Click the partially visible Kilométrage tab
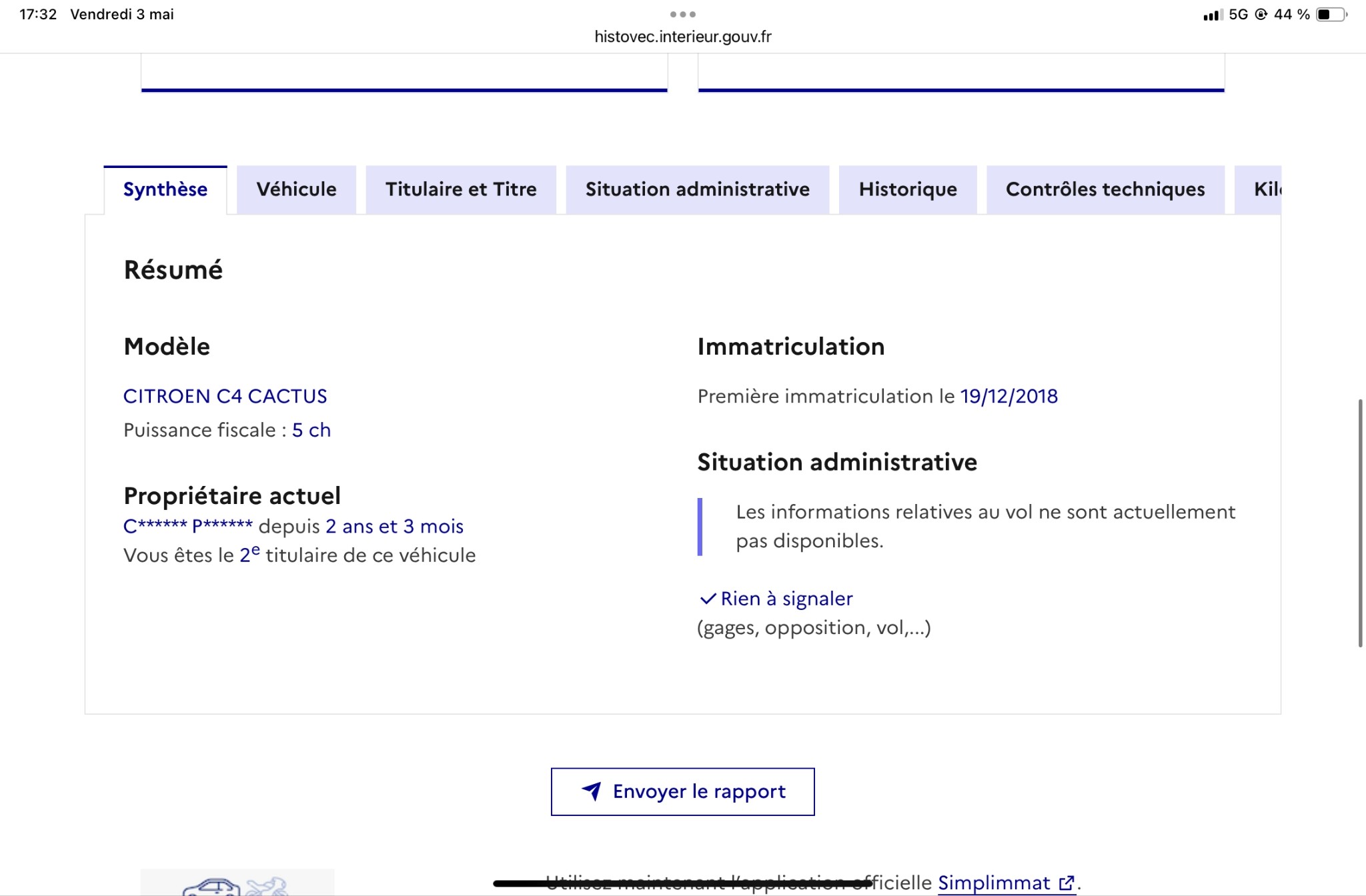Viewport: 1366px width, 896px height. (x=1258, y=190)
